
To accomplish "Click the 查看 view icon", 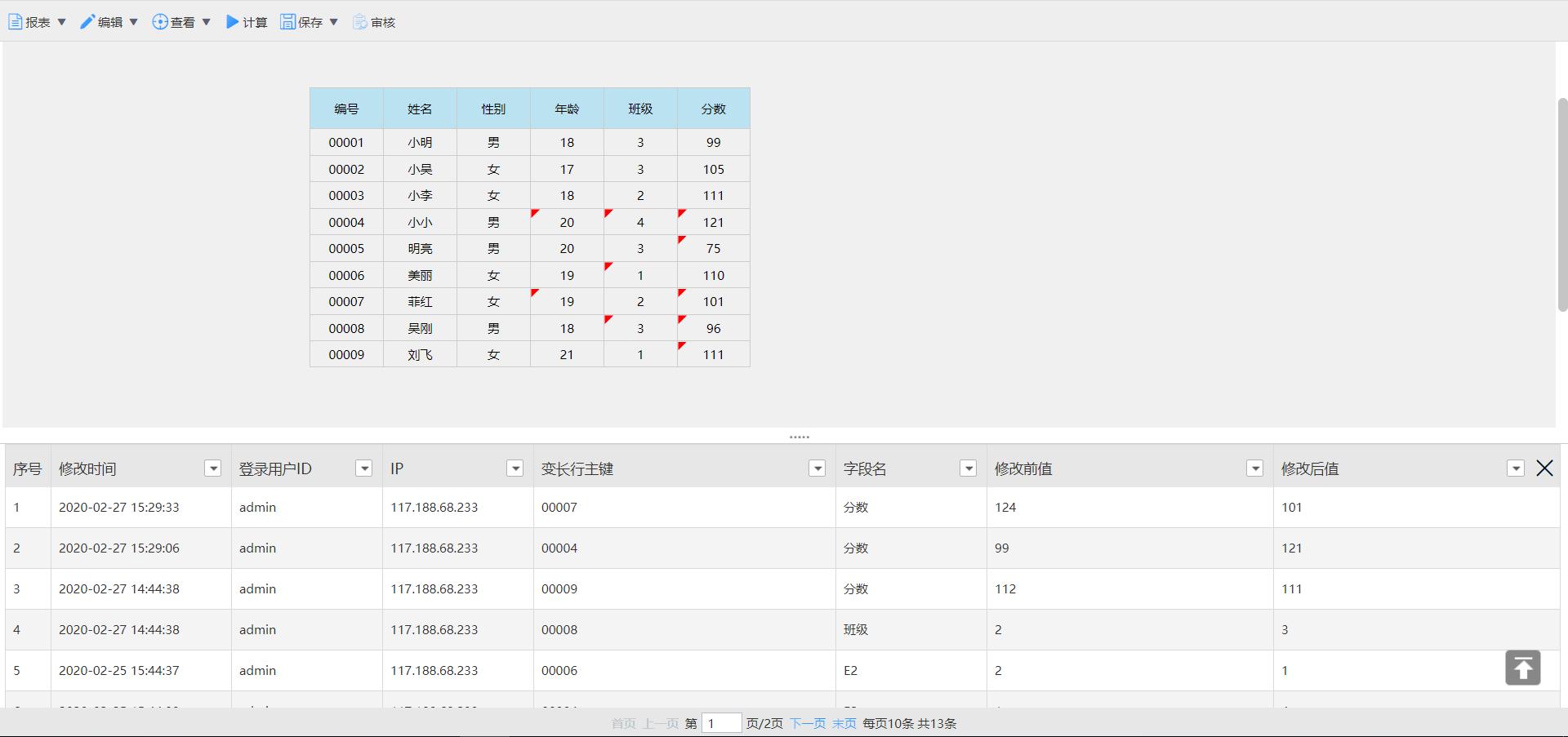I will point(160,22).
